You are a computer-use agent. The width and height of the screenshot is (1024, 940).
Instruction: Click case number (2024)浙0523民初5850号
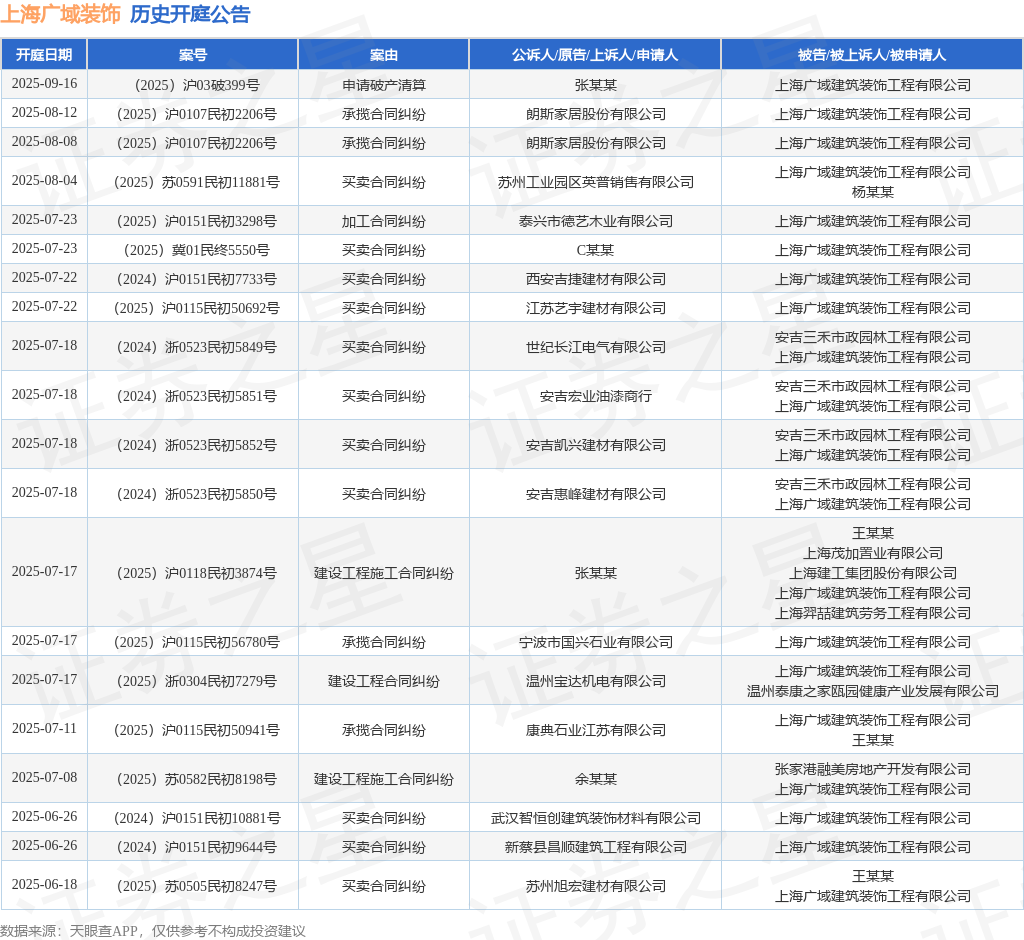197,494
